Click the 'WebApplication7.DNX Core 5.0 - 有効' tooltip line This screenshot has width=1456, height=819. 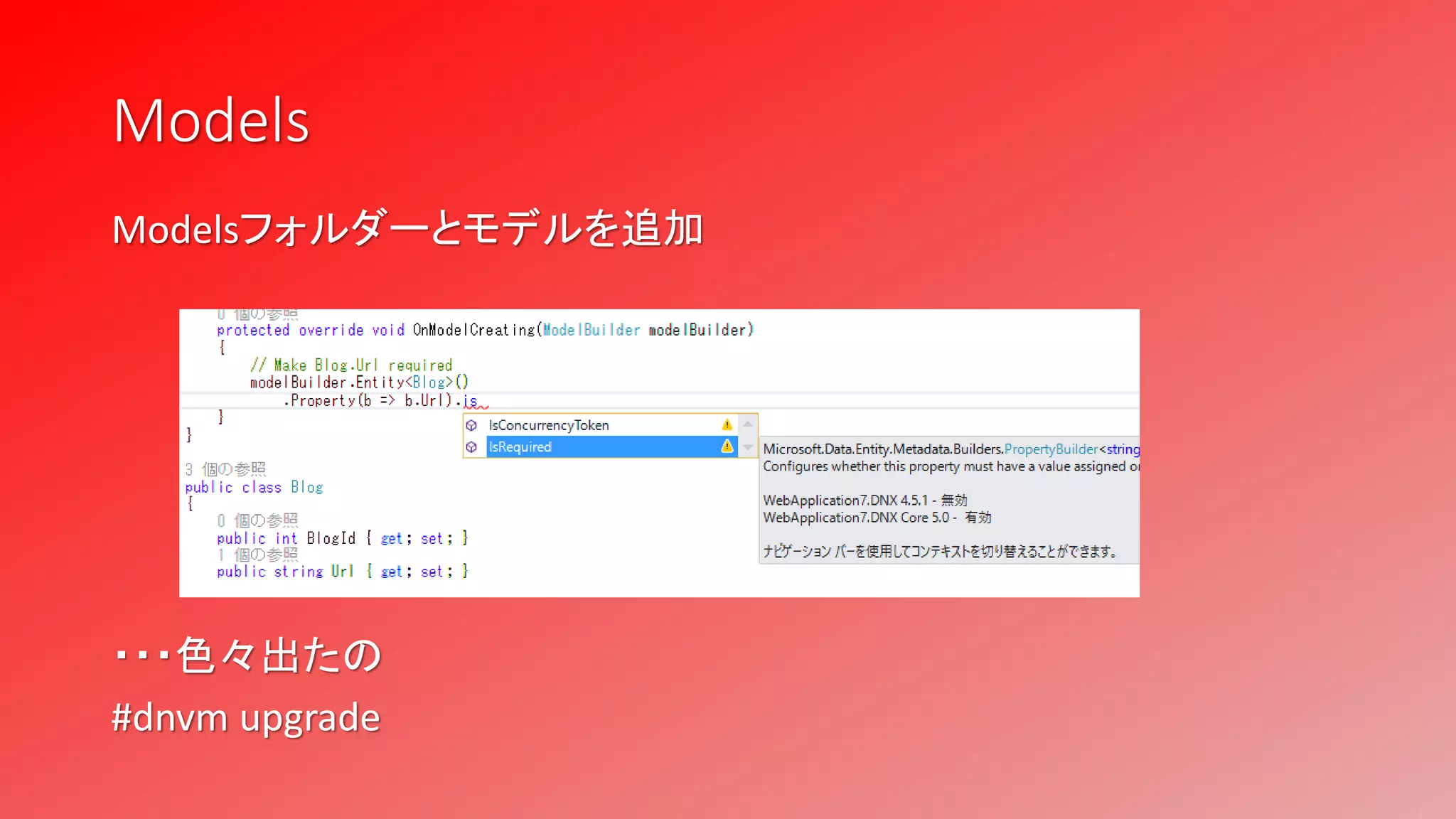[877, 518]
